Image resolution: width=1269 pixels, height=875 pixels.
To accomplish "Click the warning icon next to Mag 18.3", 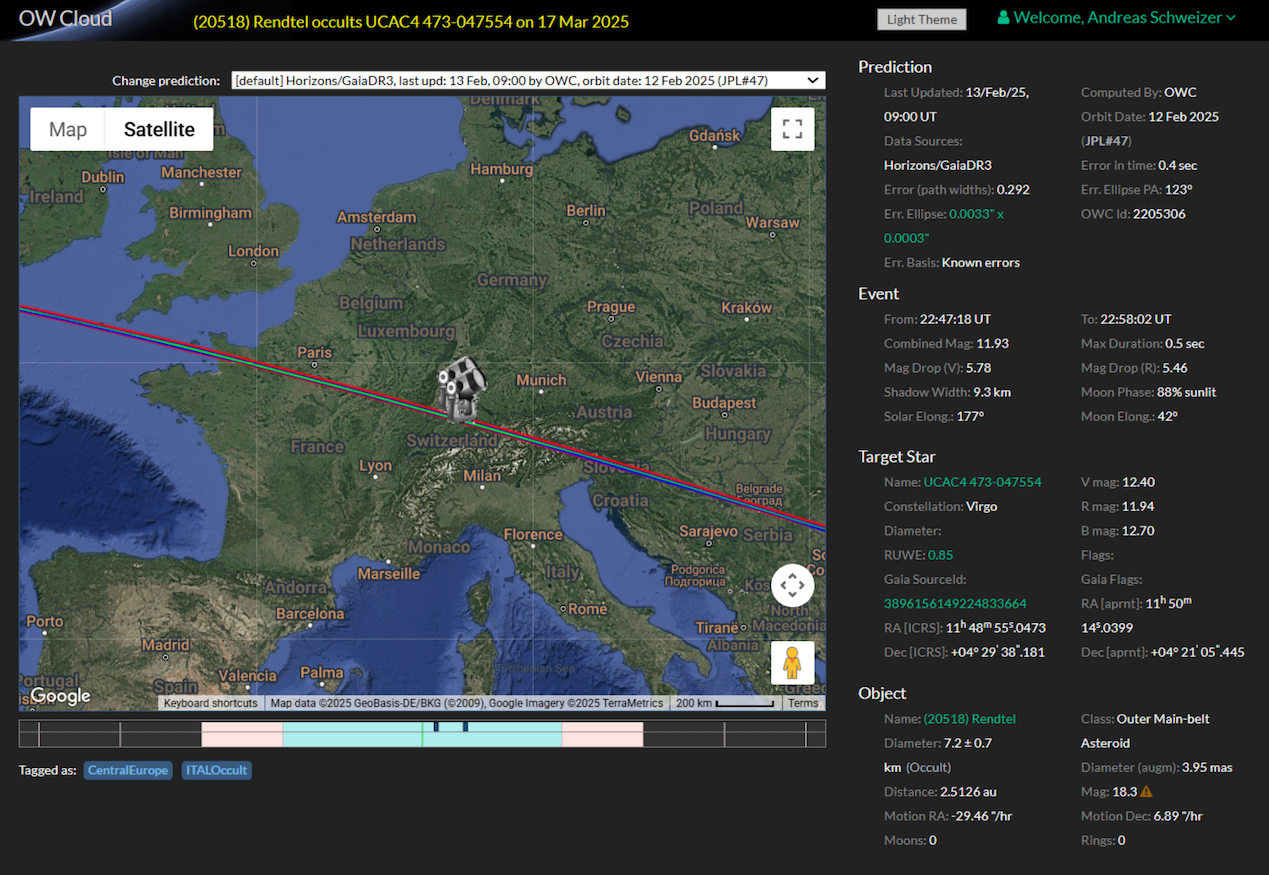I will click(1146, 792).
